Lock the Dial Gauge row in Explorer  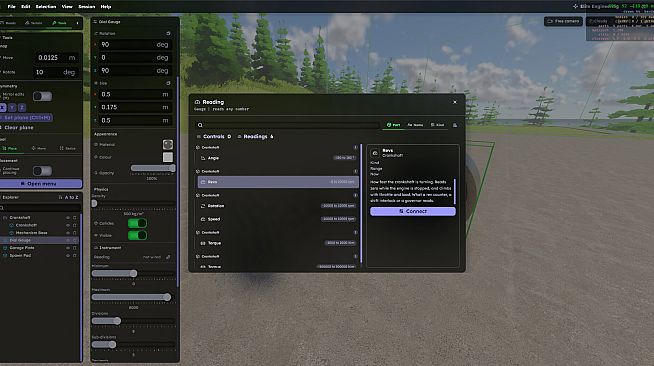point(75,240)
